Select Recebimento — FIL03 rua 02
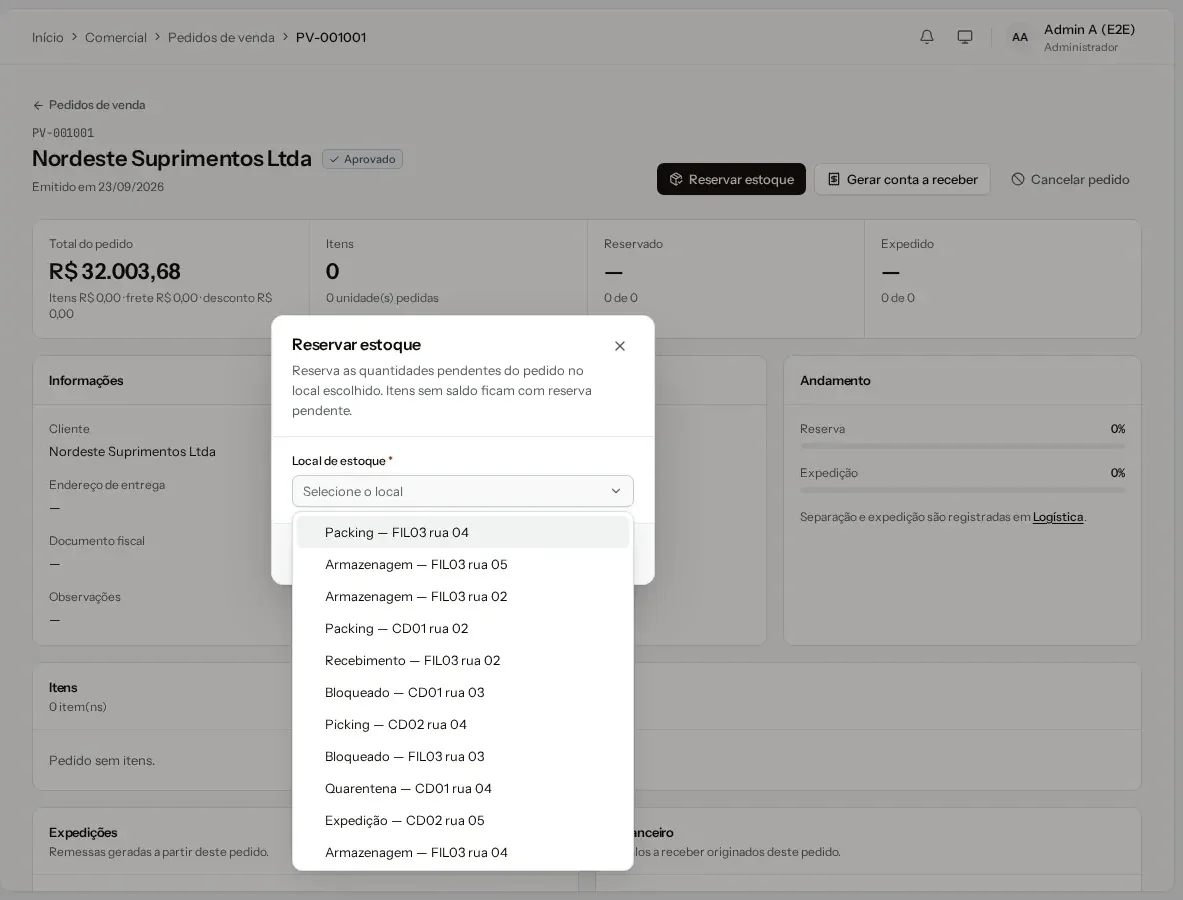Viewport: 1183px width, 900px height. pyautogui.click(x=462, y=661)
